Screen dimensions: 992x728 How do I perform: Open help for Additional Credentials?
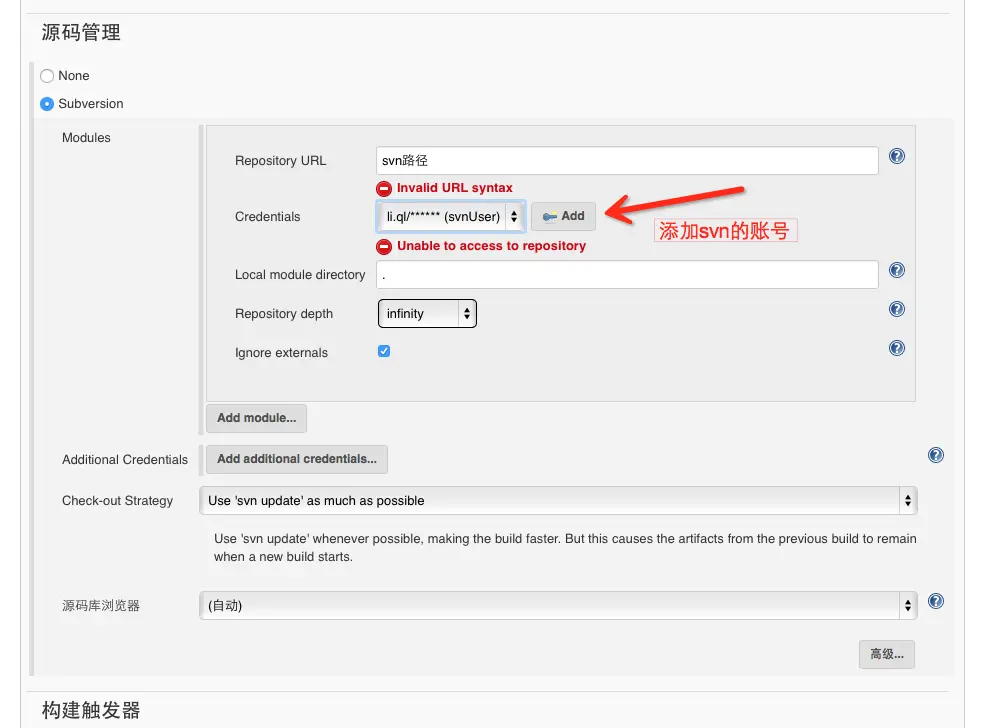click(936, 455)
